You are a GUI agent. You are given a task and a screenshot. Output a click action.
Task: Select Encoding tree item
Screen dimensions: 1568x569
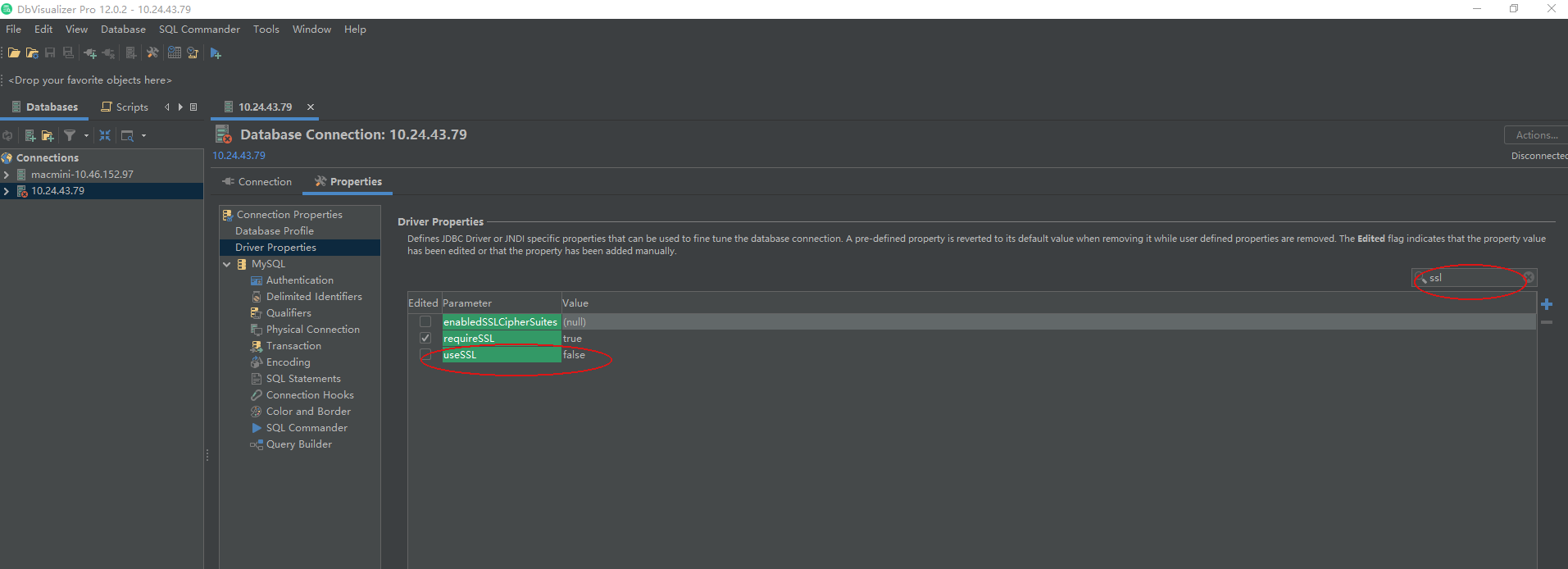coord(289,362)
